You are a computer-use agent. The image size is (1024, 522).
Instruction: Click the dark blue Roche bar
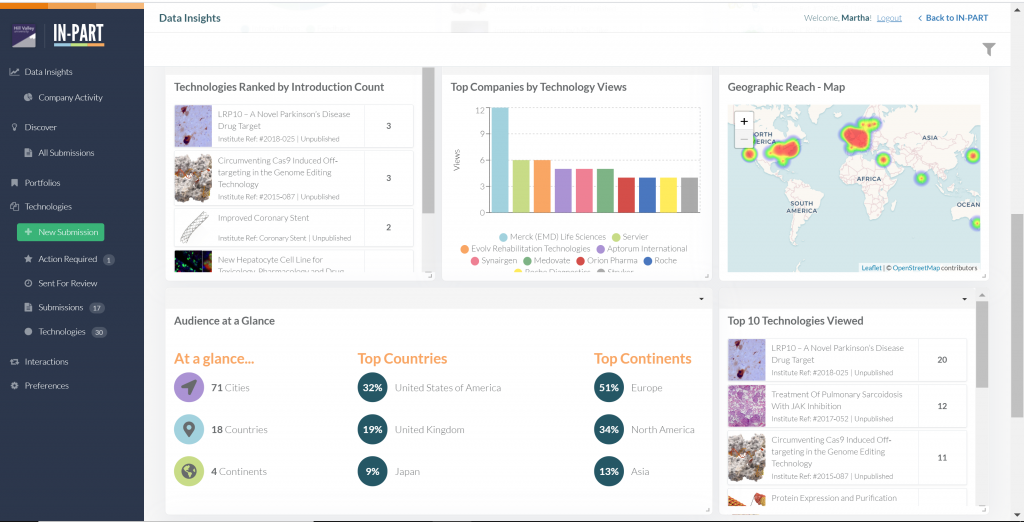(647, 195)
